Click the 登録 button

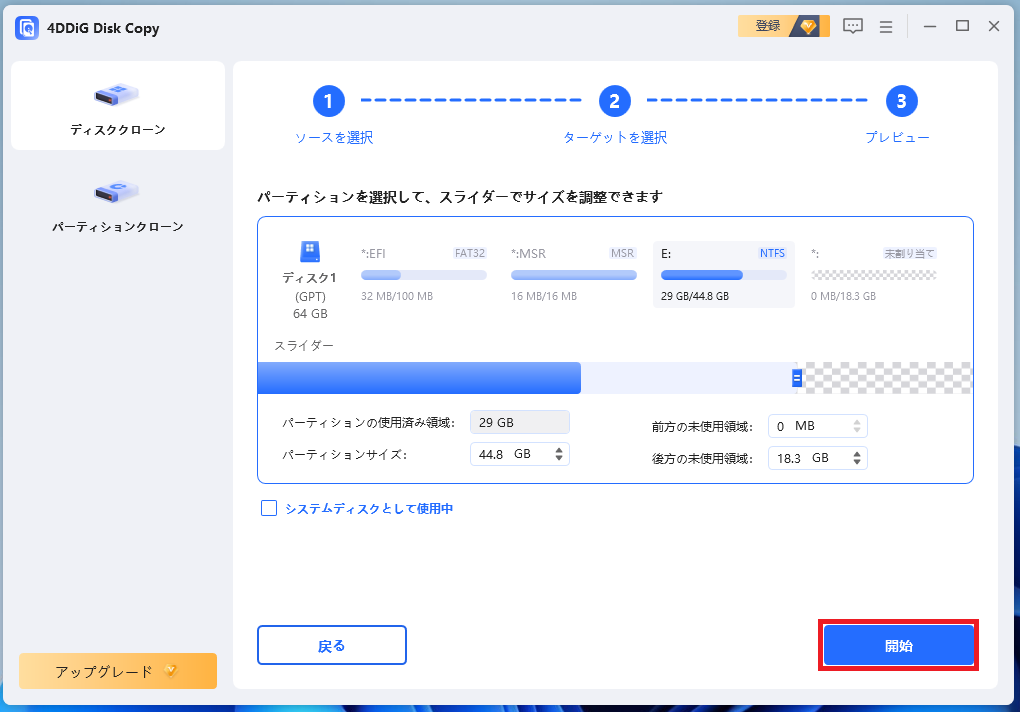(768, 25)
